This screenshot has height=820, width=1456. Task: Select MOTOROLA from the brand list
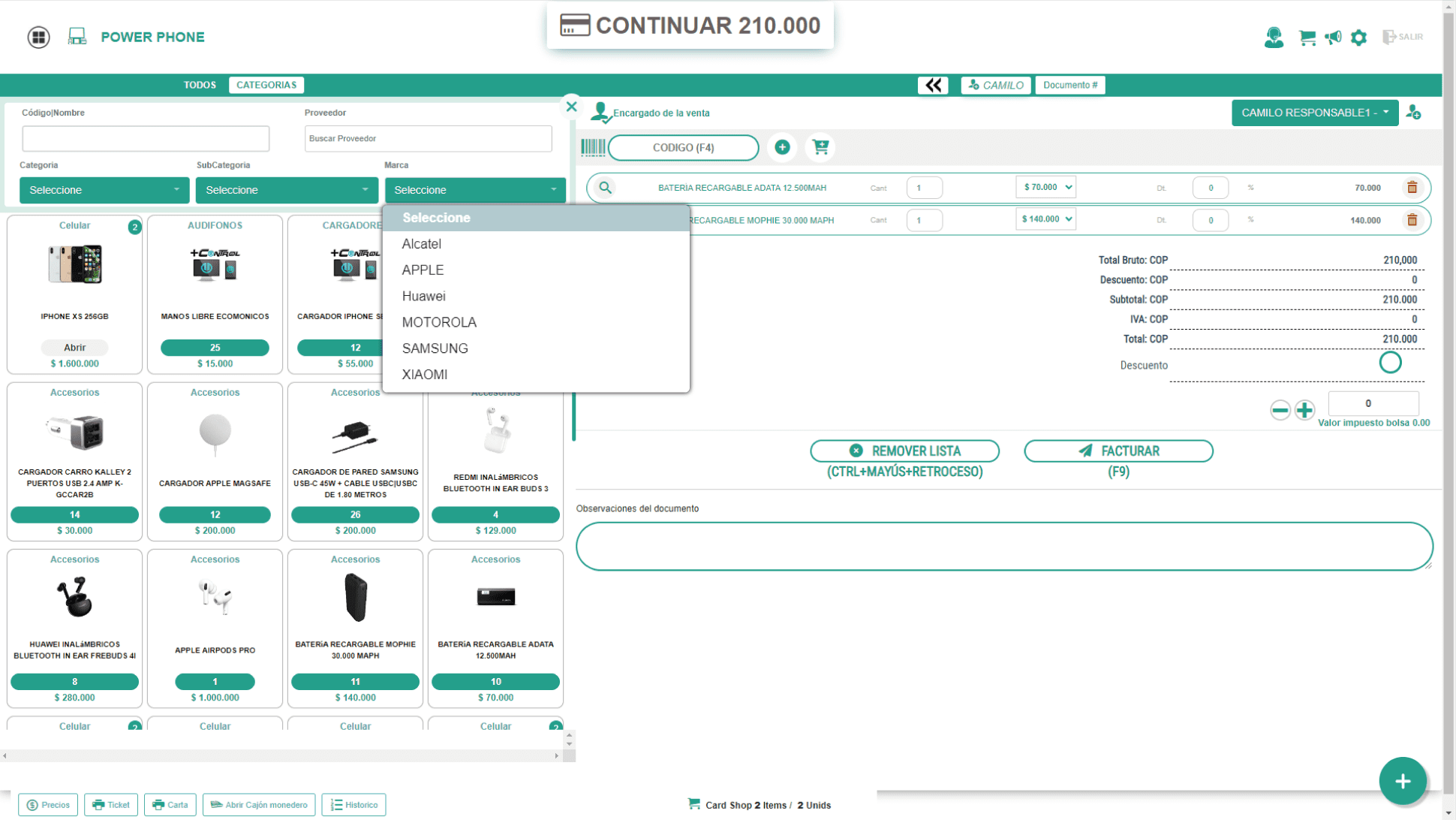[x=536, y=322]
